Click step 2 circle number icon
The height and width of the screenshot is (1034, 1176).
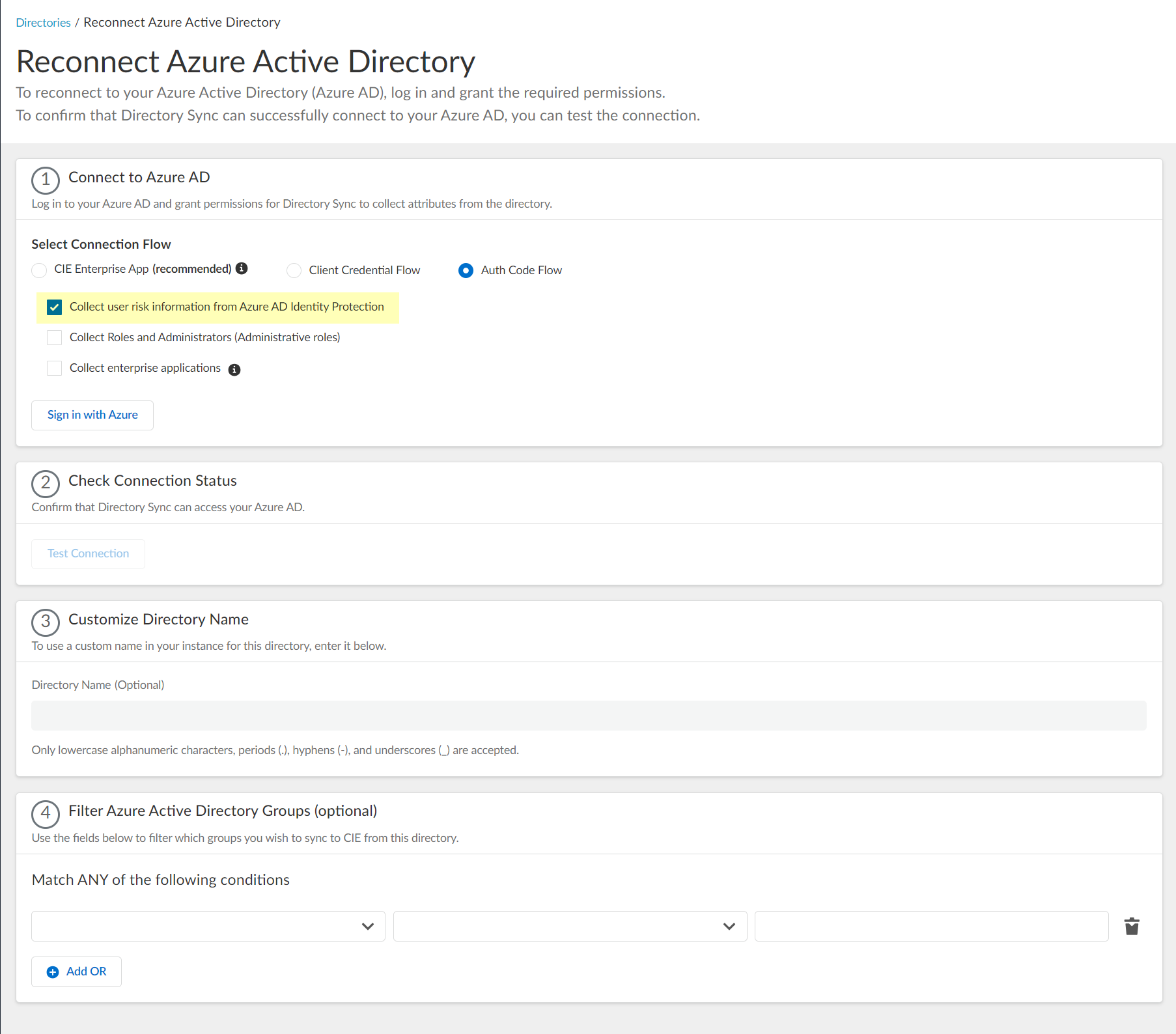46,484
